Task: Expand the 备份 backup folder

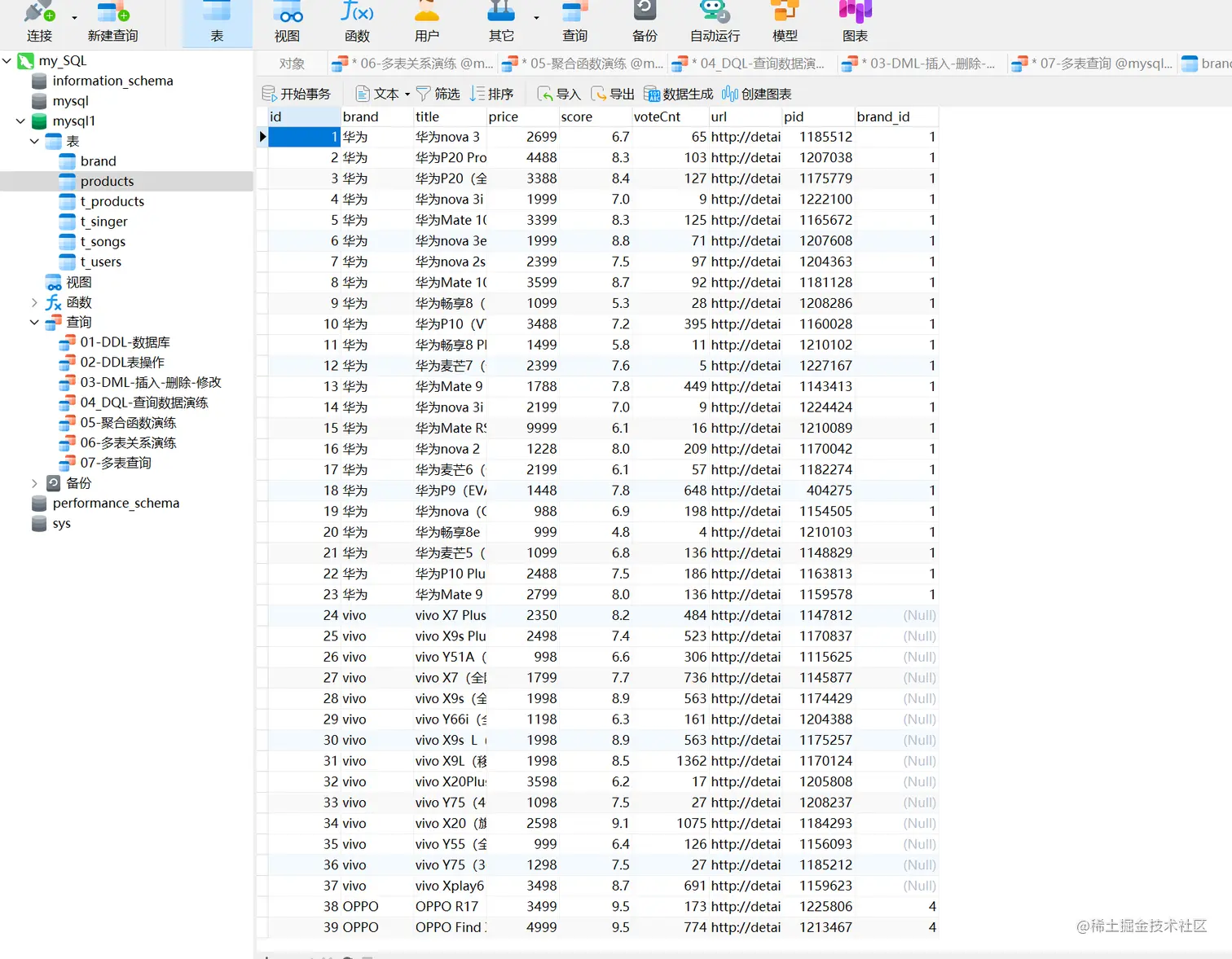Action: pyautogui.click(x=34, y=483)
